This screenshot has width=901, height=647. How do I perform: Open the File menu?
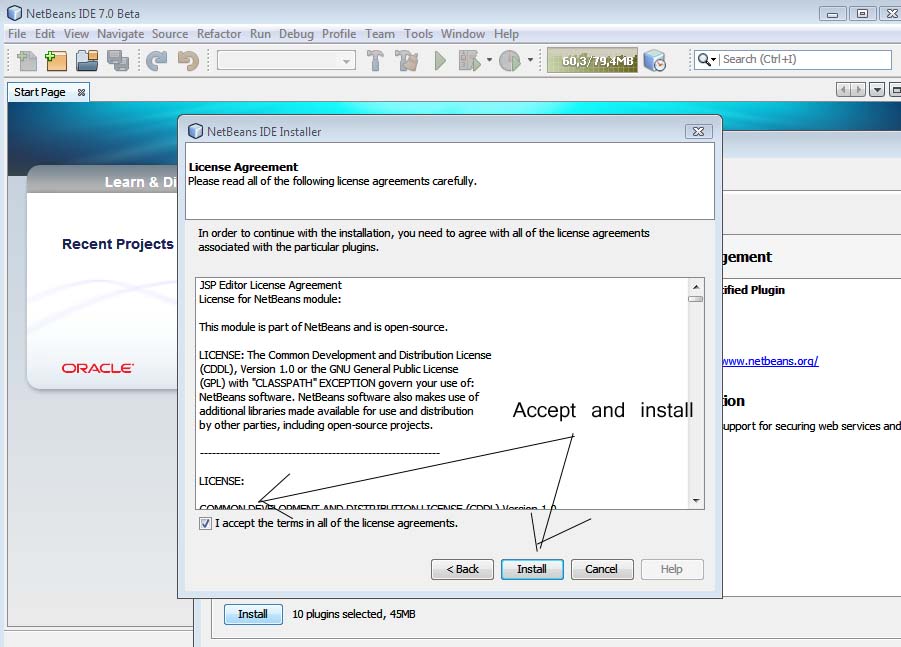pyautogui.click(x=17, y=34)
